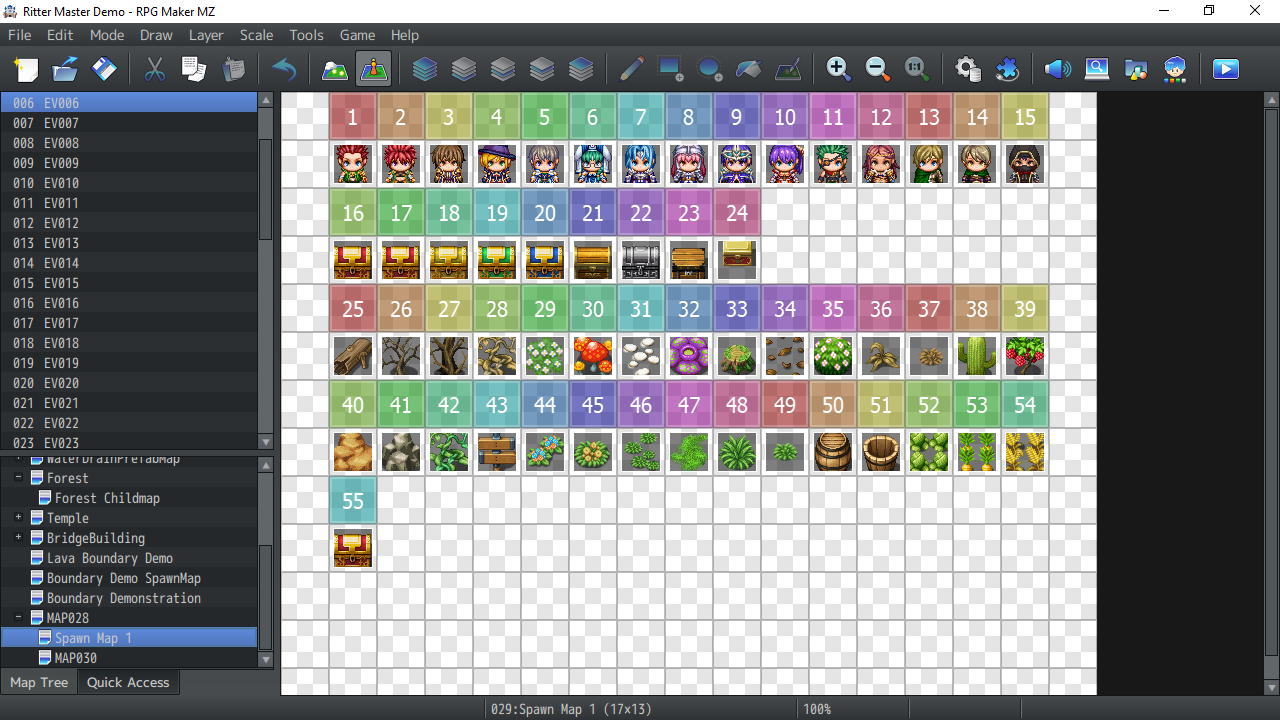The height and width of the screenshot is (720, 1280).
Task: Open the Tools menu
Action: pos(306,35)
